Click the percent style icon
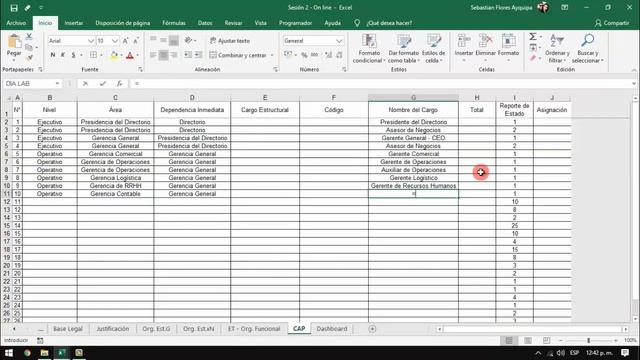The width and height of the screenshot is (640, 360). coord(304,55)
